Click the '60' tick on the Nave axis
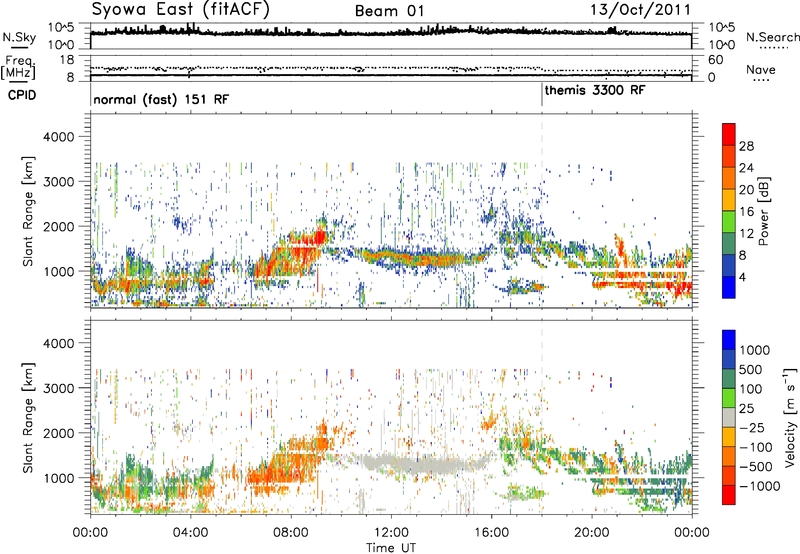The height and width of the screenshot is (554, 800). (715, 60)
